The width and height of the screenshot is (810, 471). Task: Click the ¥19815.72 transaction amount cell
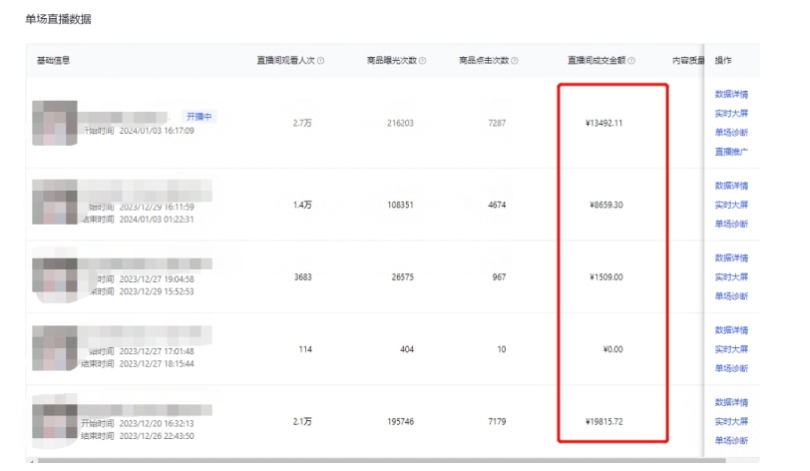click(x=612, y=422)
